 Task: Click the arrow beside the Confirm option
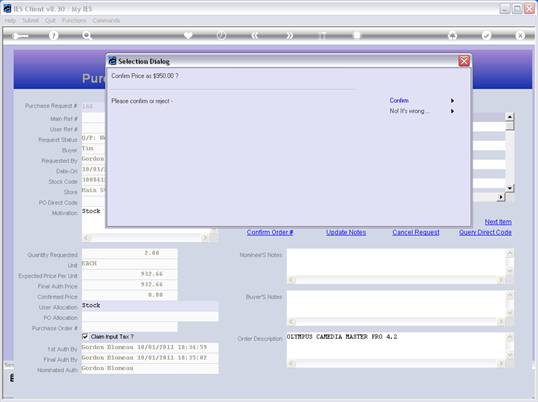coord(452,100)
